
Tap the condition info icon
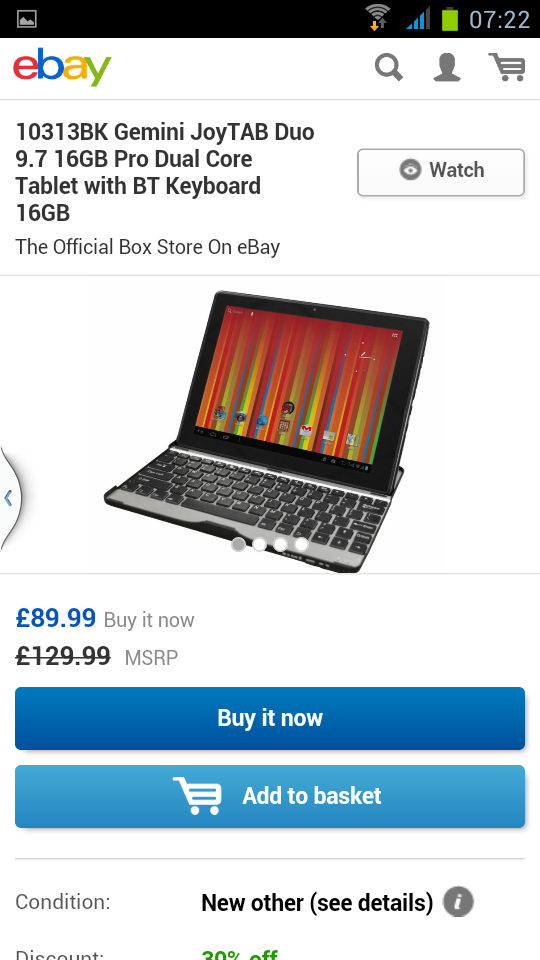click(x=458, y=902)
